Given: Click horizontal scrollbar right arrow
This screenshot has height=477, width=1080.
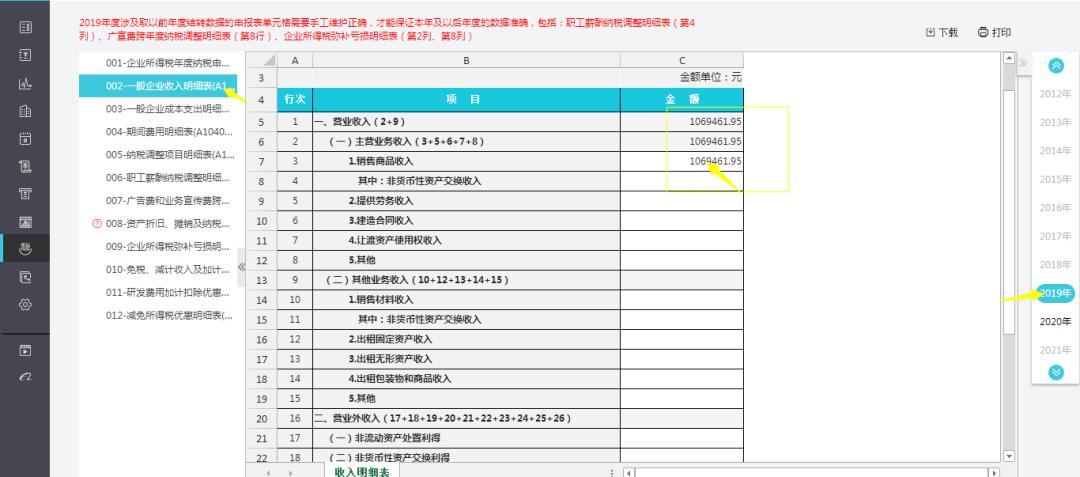Looking at the screenshot, I should 993,473.
